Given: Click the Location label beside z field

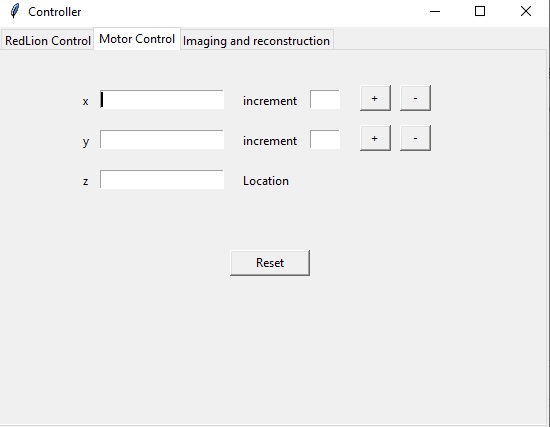Looking at the screenshot, I should (x=266, y=181).
